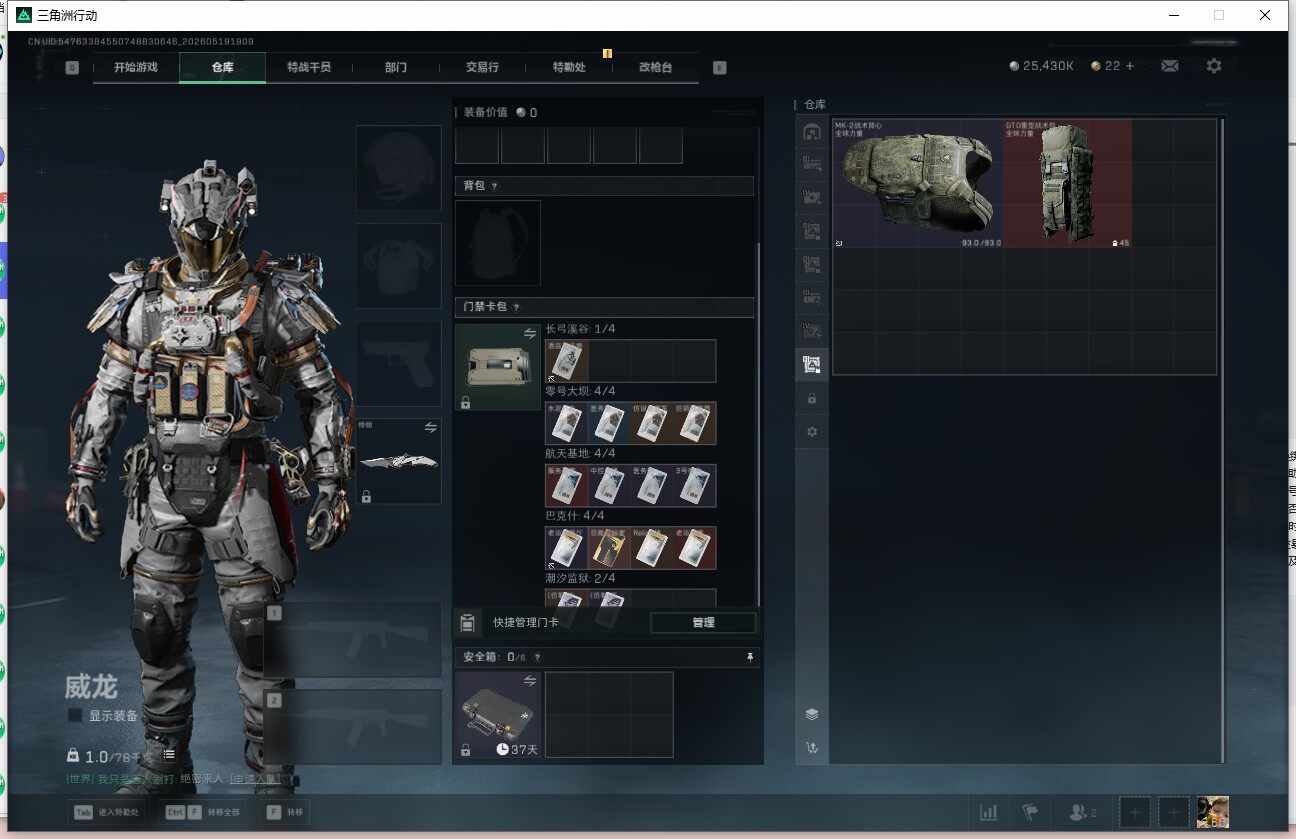
Task: Click the Q key icon left of the tabs
Action: pos(72,68)
